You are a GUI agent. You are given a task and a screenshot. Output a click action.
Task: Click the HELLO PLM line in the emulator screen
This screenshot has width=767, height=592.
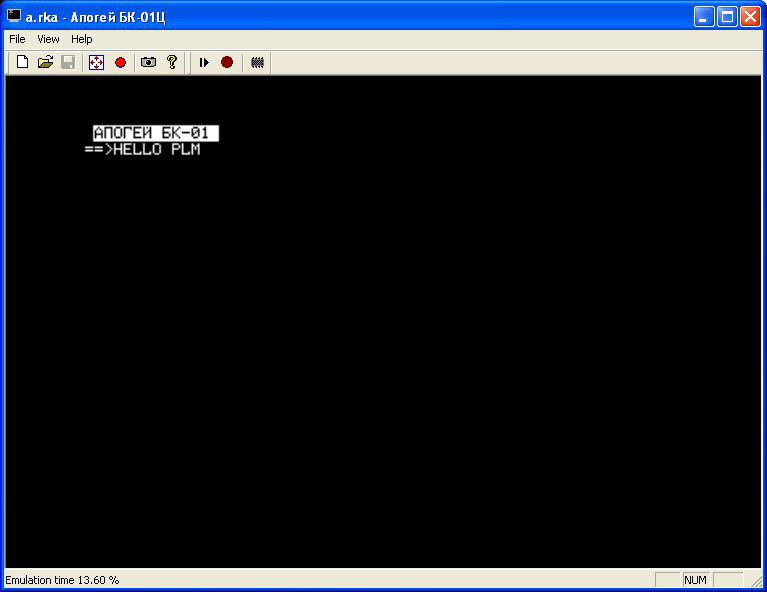156,150
